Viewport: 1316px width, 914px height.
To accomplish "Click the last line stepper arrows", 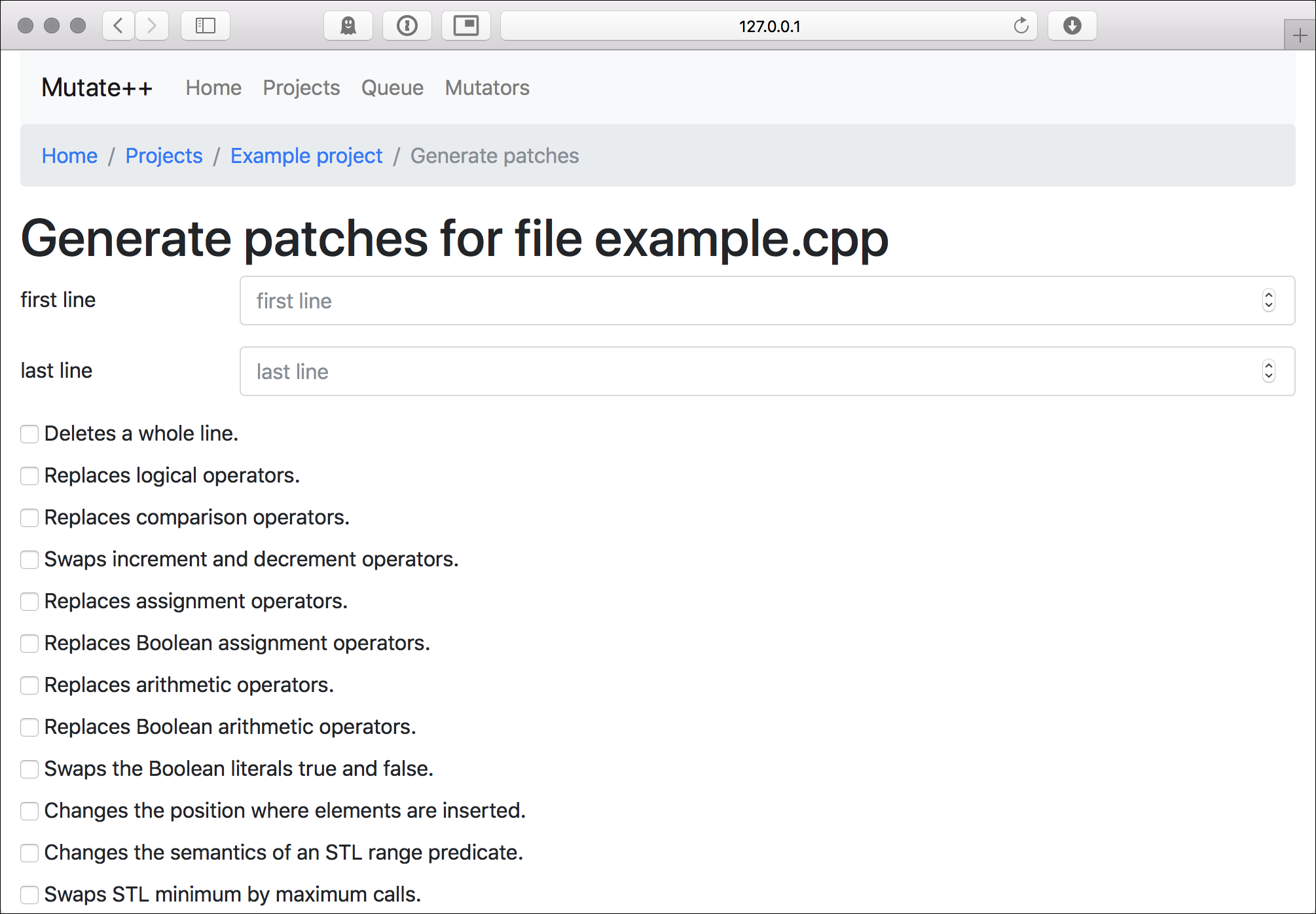I will pos(1268,371).
